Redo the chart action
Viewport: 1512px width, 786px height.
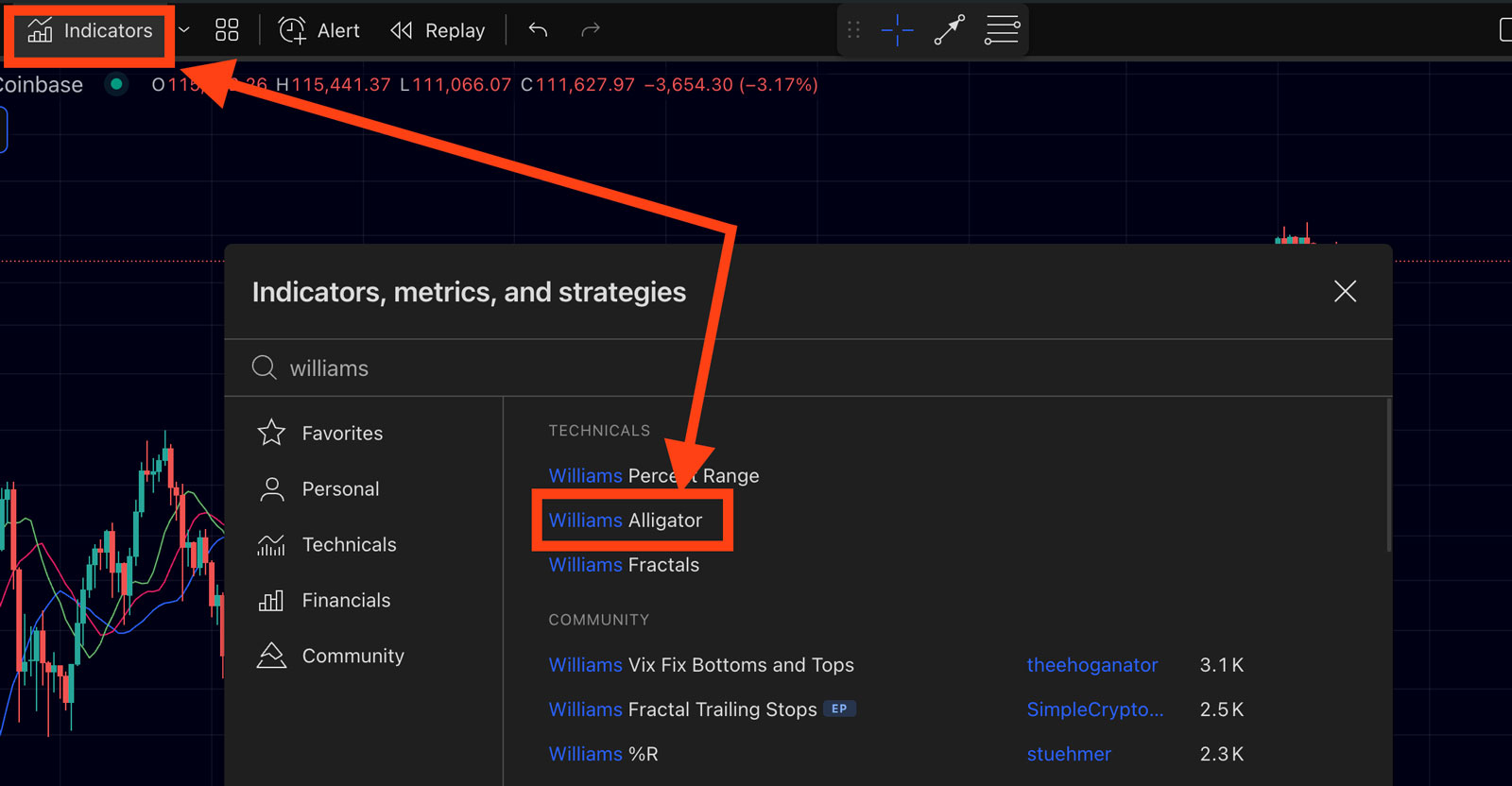click(591, 30)
